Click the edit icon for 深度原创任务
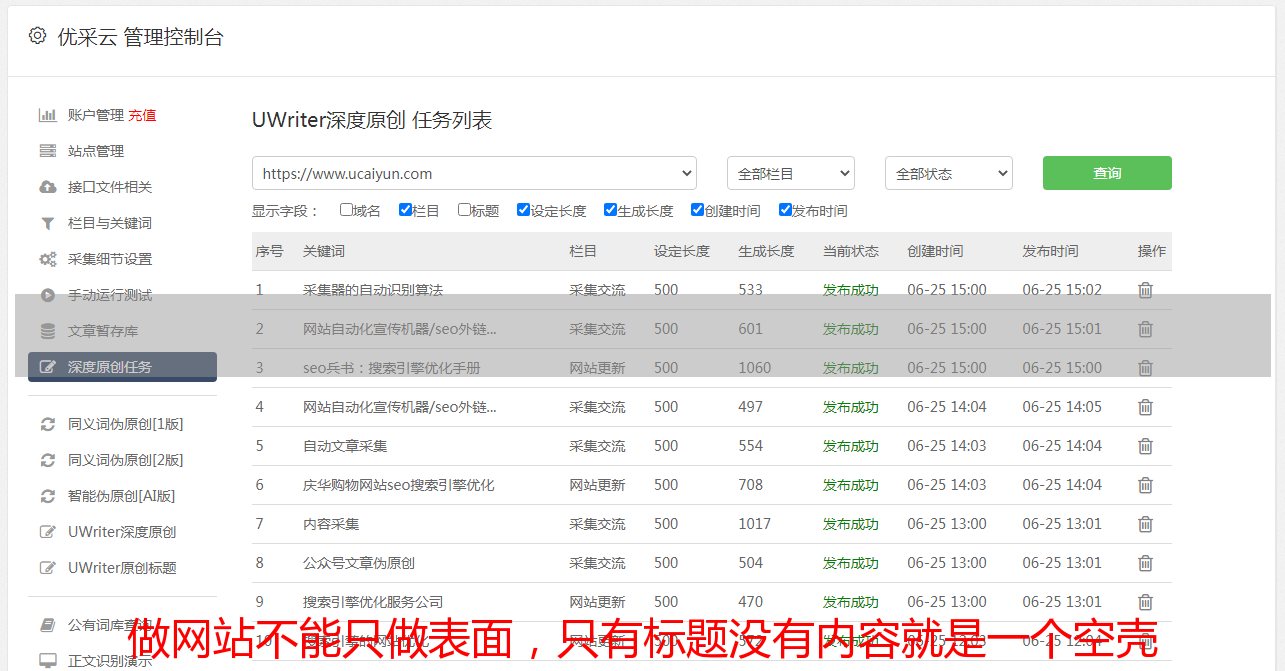The image size is (1285, 671). (x=47, y=367)
